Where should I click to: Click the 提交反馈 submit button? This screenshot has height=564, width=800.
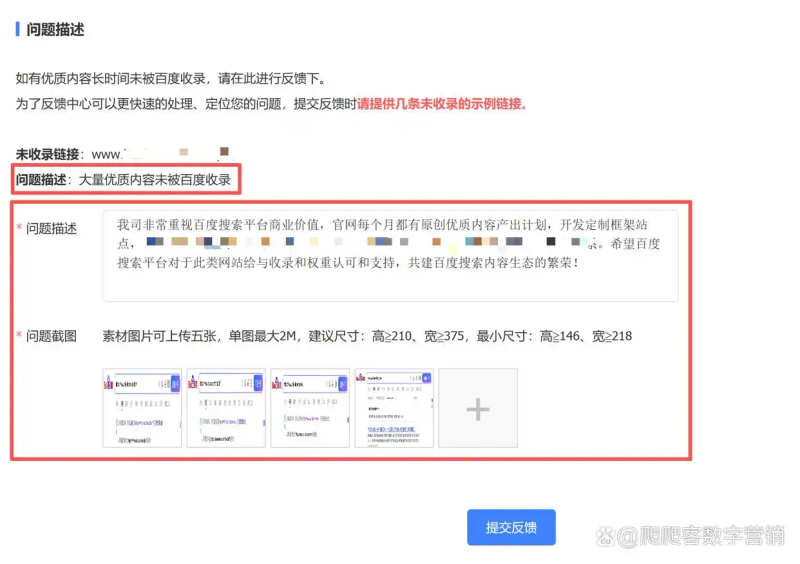click(511, 527)
